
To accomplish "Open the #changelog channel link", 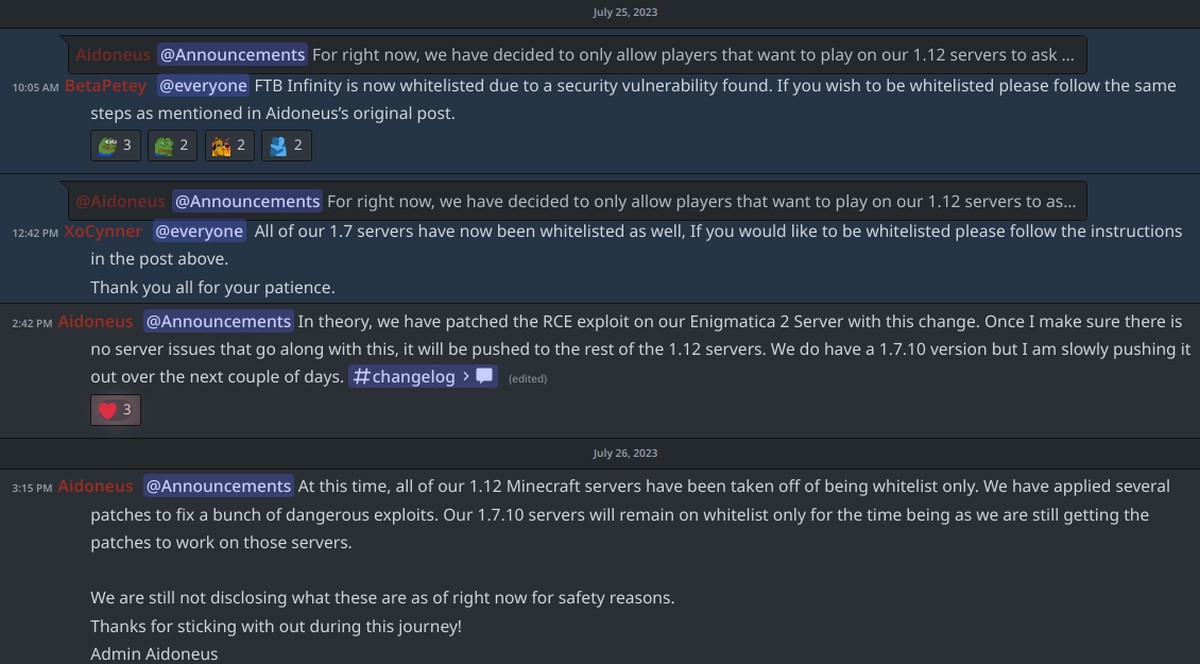I will point(412,377).
